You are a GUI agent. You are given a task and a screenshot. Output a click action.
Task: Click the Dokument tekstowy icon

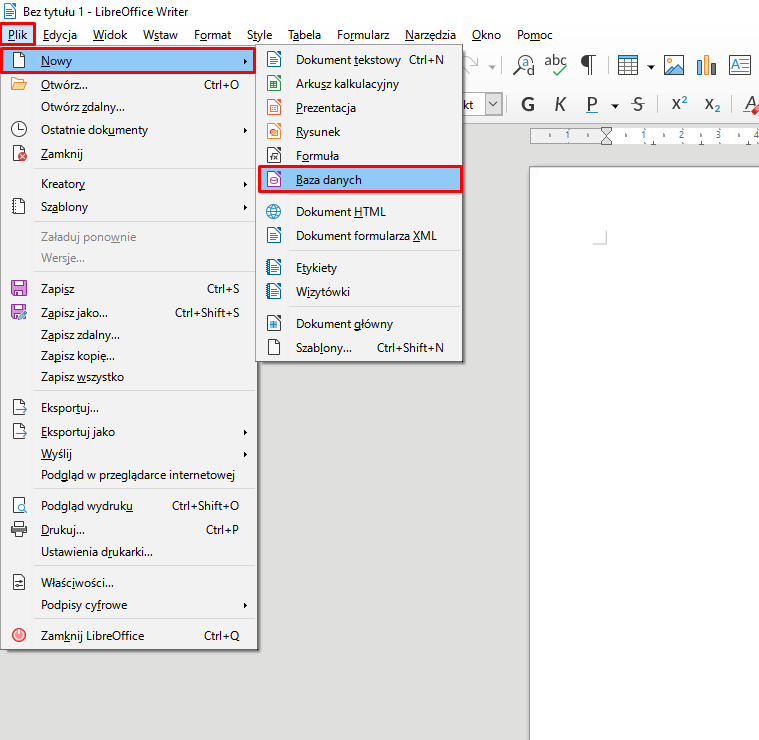point(274,59)
